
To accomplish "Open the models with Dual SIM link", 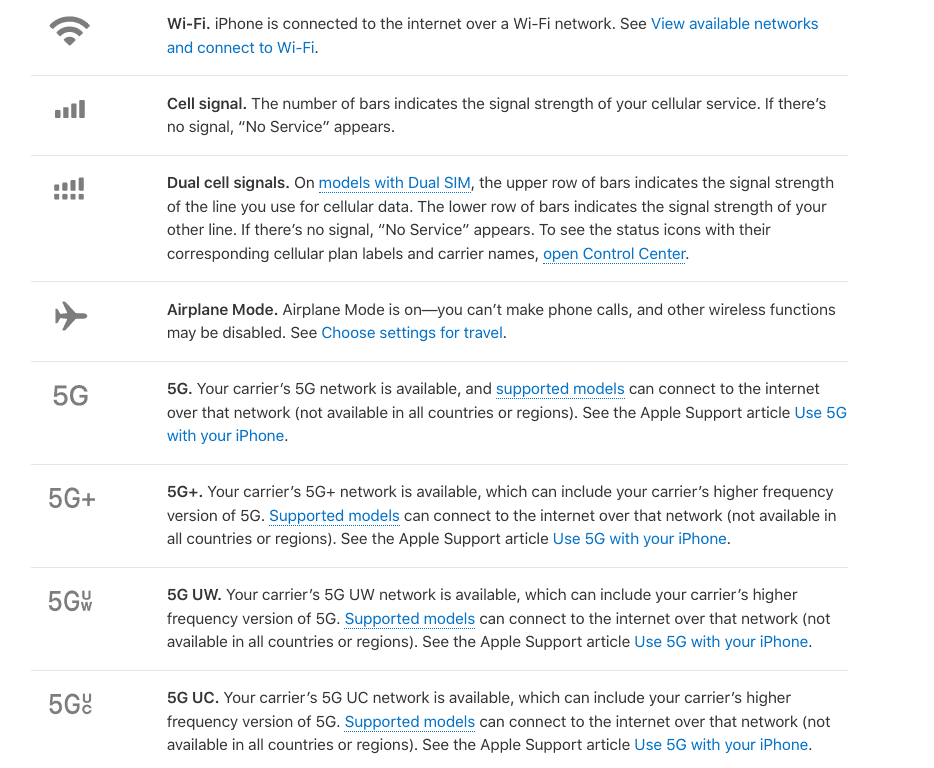I will point(395,183).
